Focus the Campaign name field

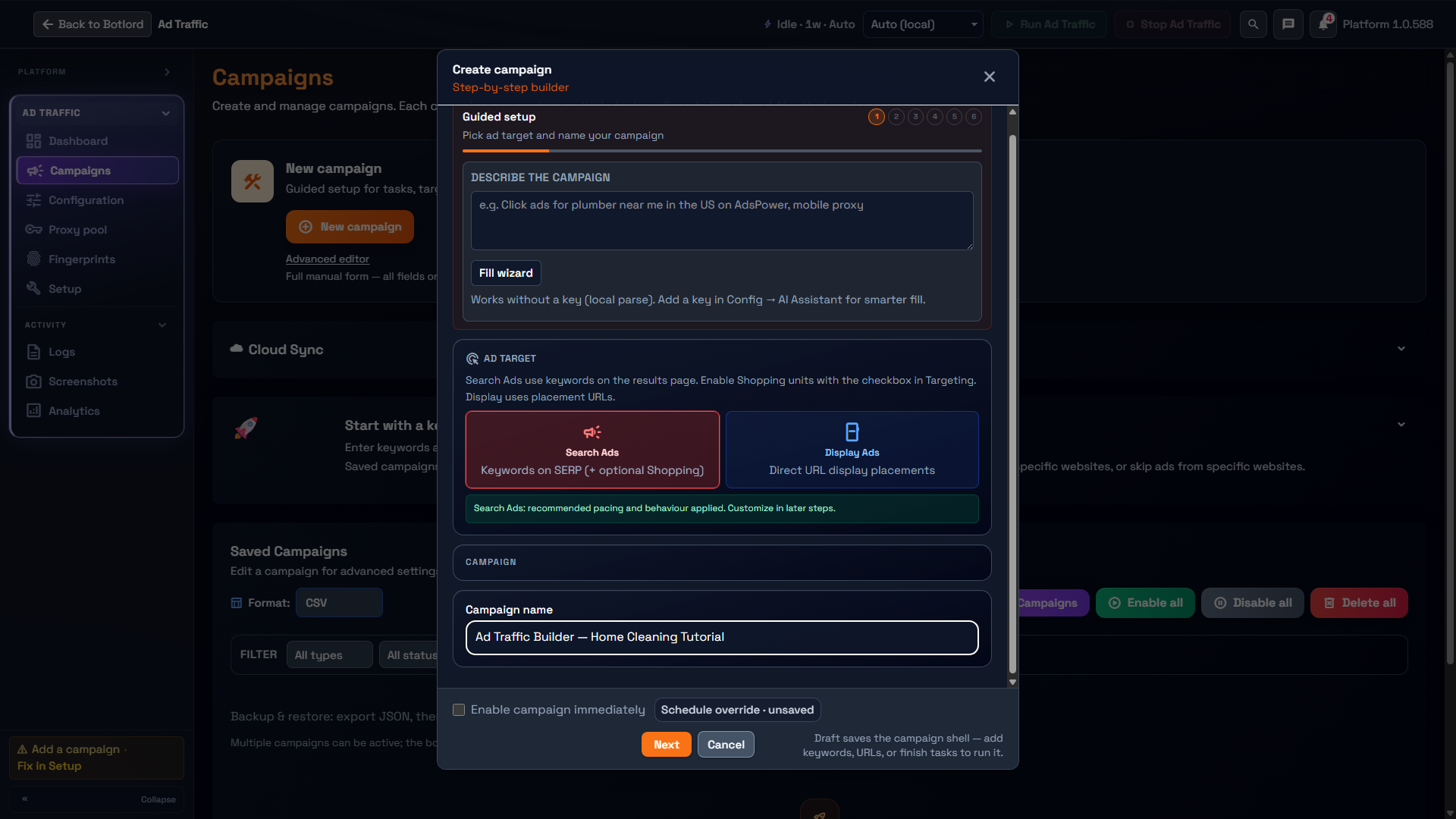click(722, 638)
